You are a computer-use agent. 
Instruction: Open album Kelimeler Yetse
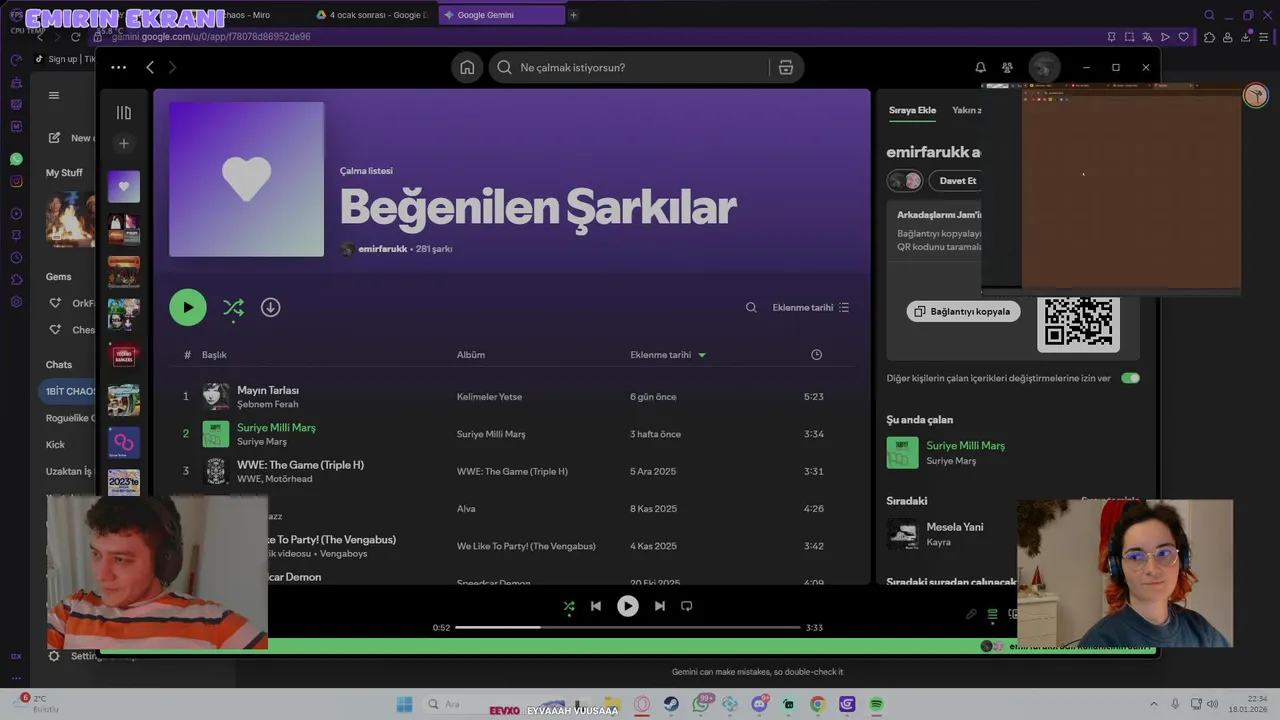489,397
